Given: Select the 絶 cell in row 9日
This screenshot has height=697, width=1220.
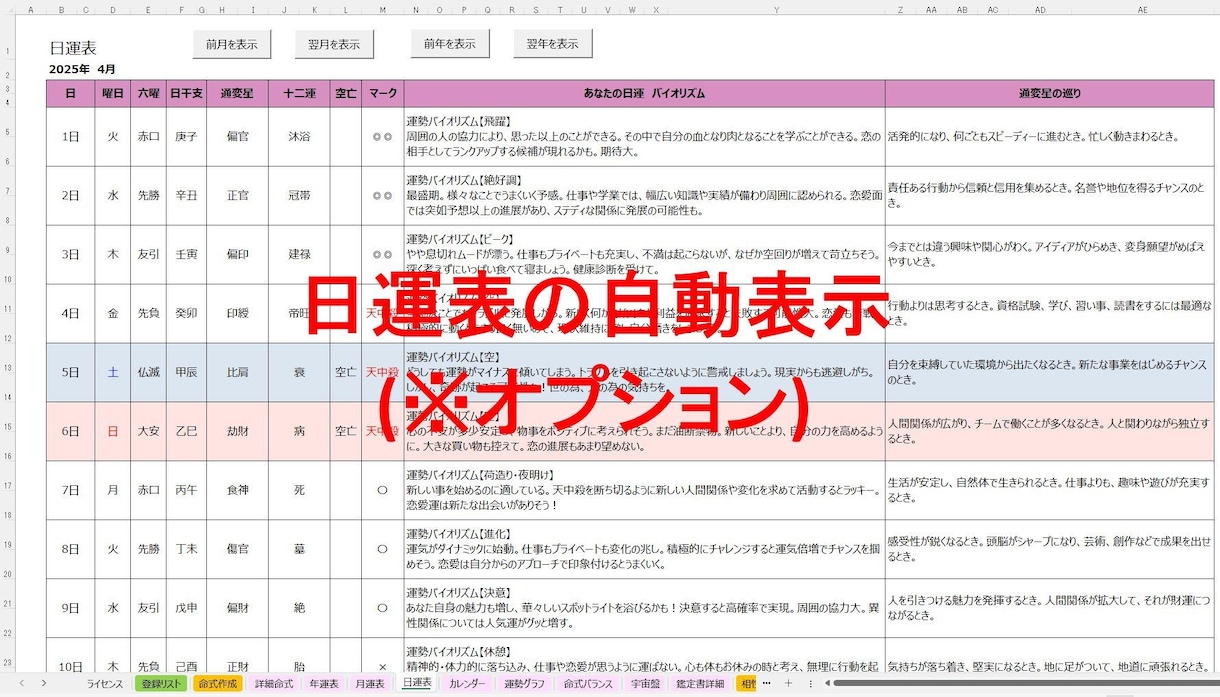Looking at the screenshot, I should [299, 608].
